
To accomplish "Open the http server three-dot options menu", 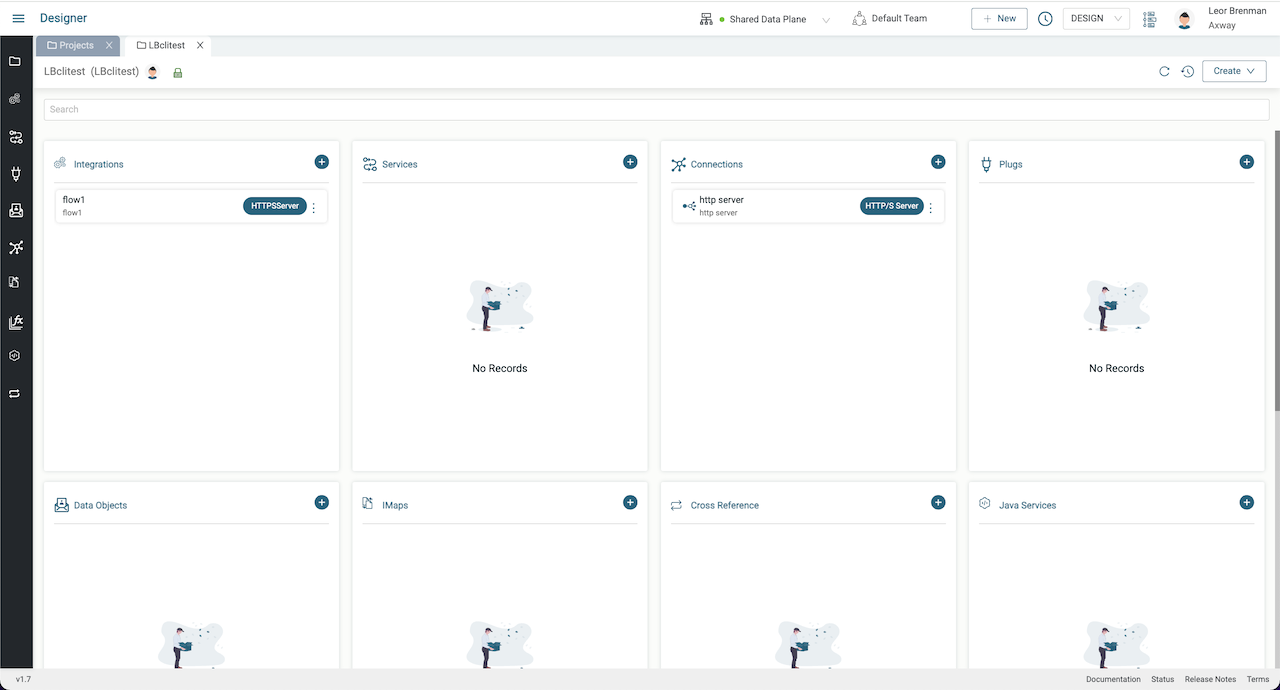I will pos(930,208).
